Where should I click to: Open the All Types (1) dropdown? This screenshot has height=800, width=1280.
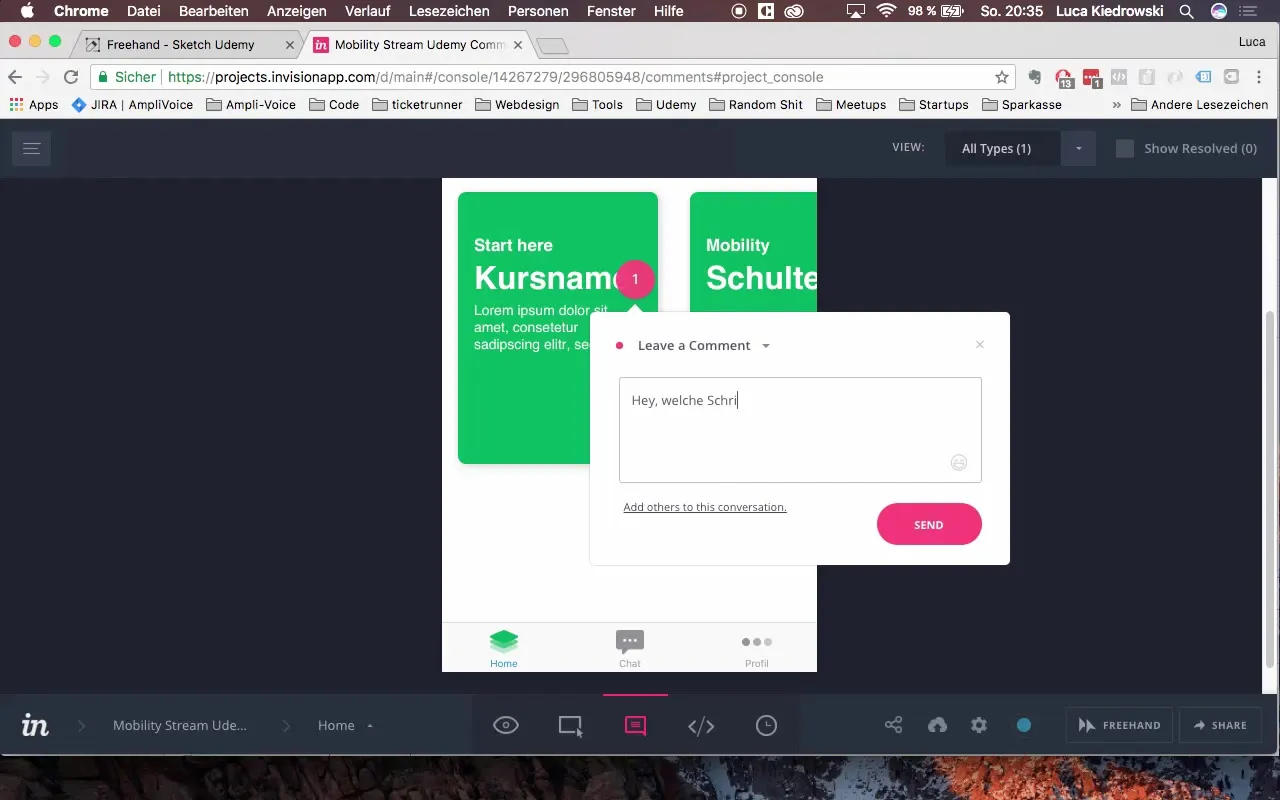(1003, 148)
